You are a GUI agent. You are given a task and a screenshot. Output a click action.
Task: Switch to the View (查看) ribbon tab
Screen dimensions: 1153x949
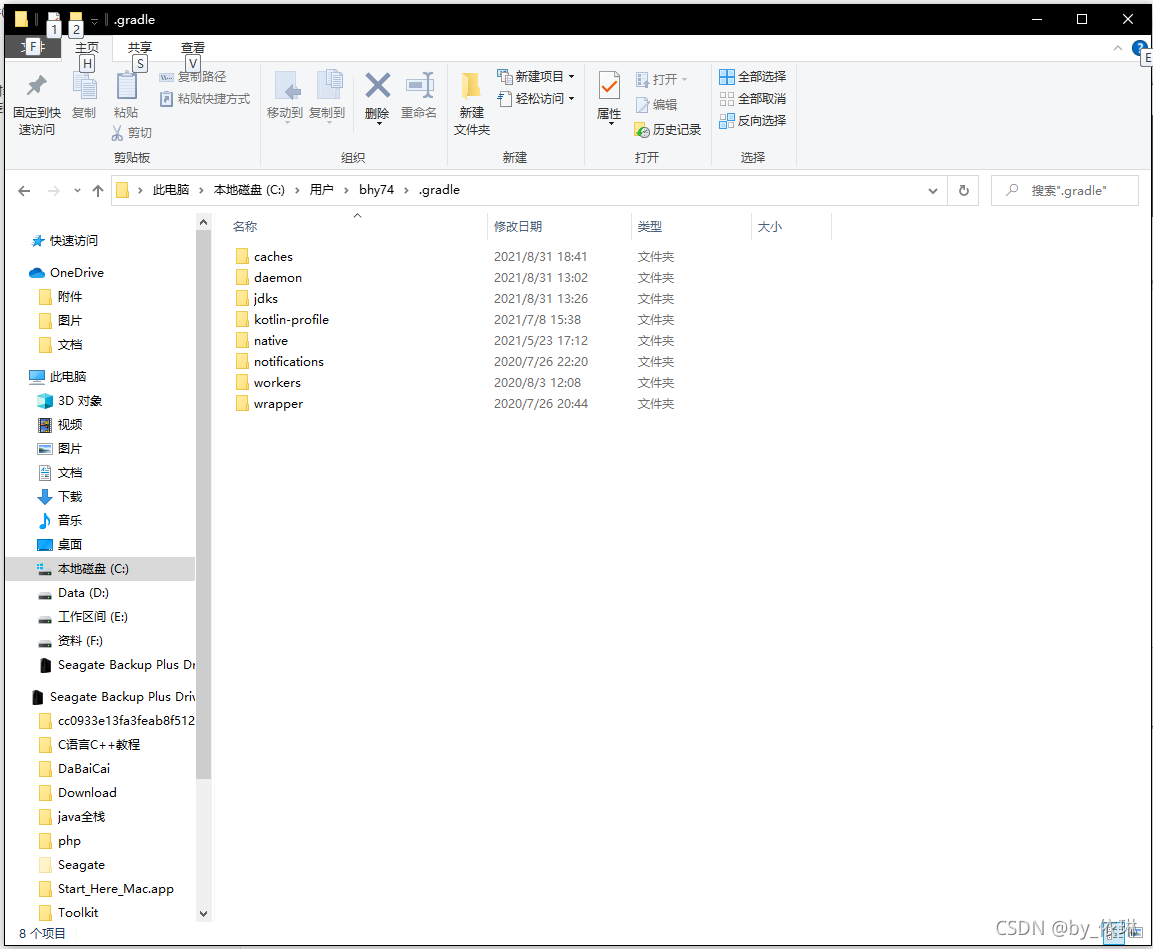193,48
